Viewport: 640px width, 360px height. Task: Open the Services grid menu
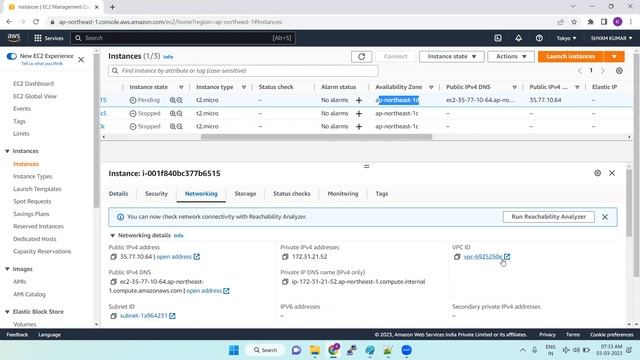[49, 38]
